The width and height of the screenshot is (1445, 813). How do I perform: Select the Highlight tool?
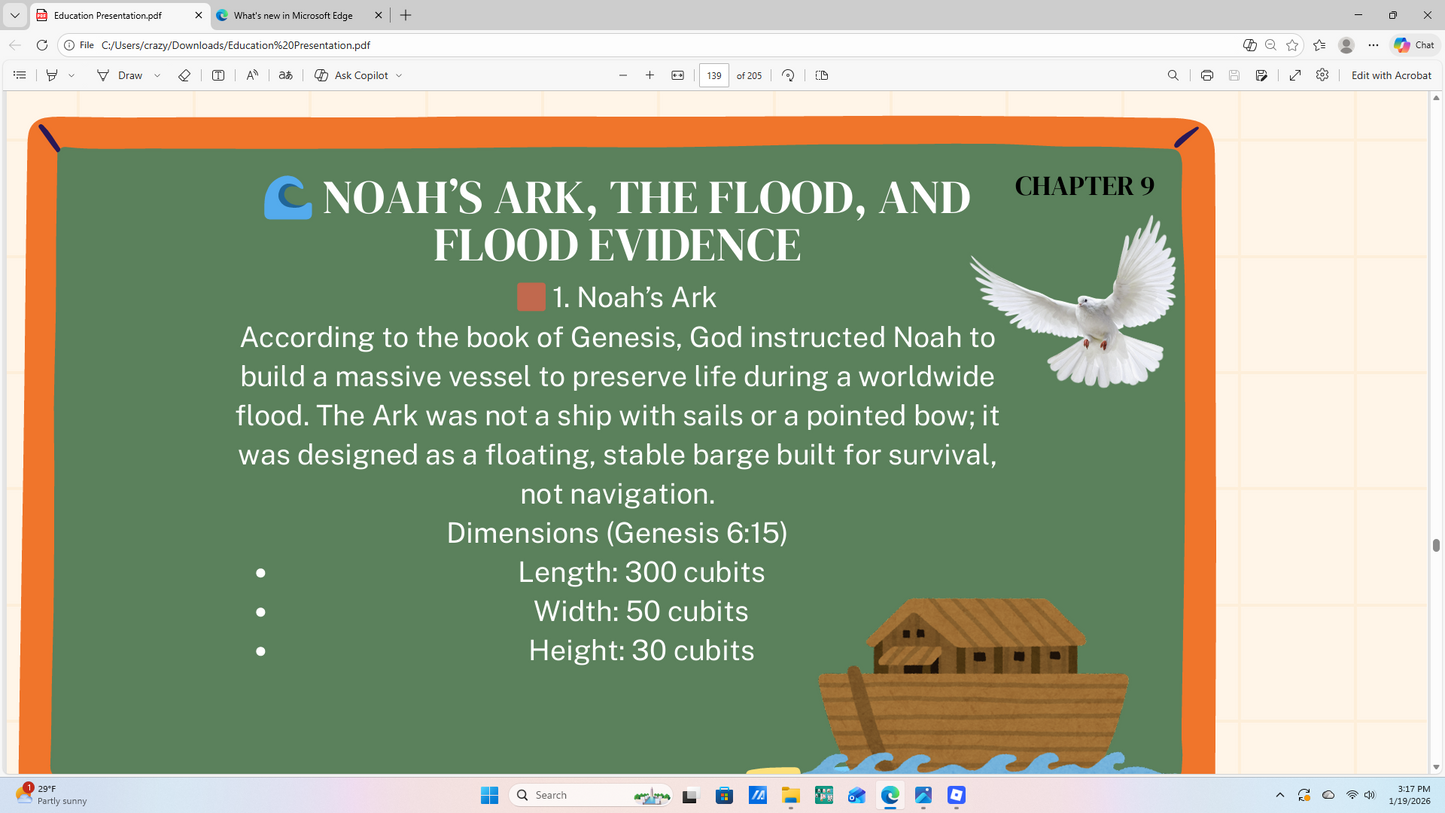[52, 75]
